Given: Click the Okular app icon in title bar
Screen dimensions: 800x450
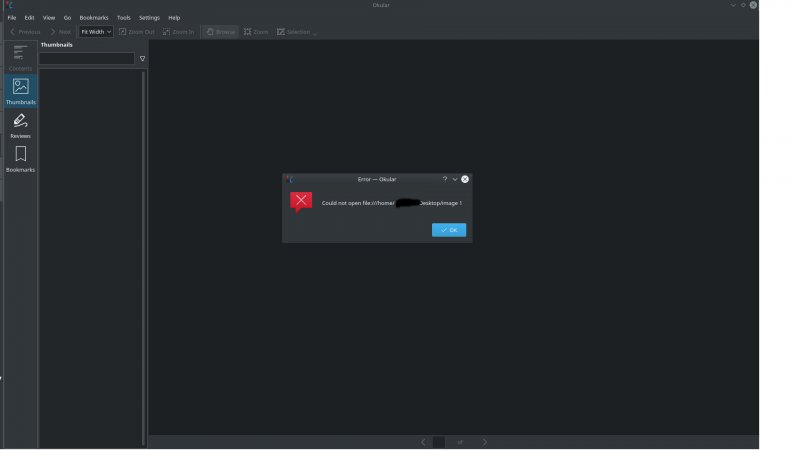Looking at the screenshot, I should (x=9, y=5).
